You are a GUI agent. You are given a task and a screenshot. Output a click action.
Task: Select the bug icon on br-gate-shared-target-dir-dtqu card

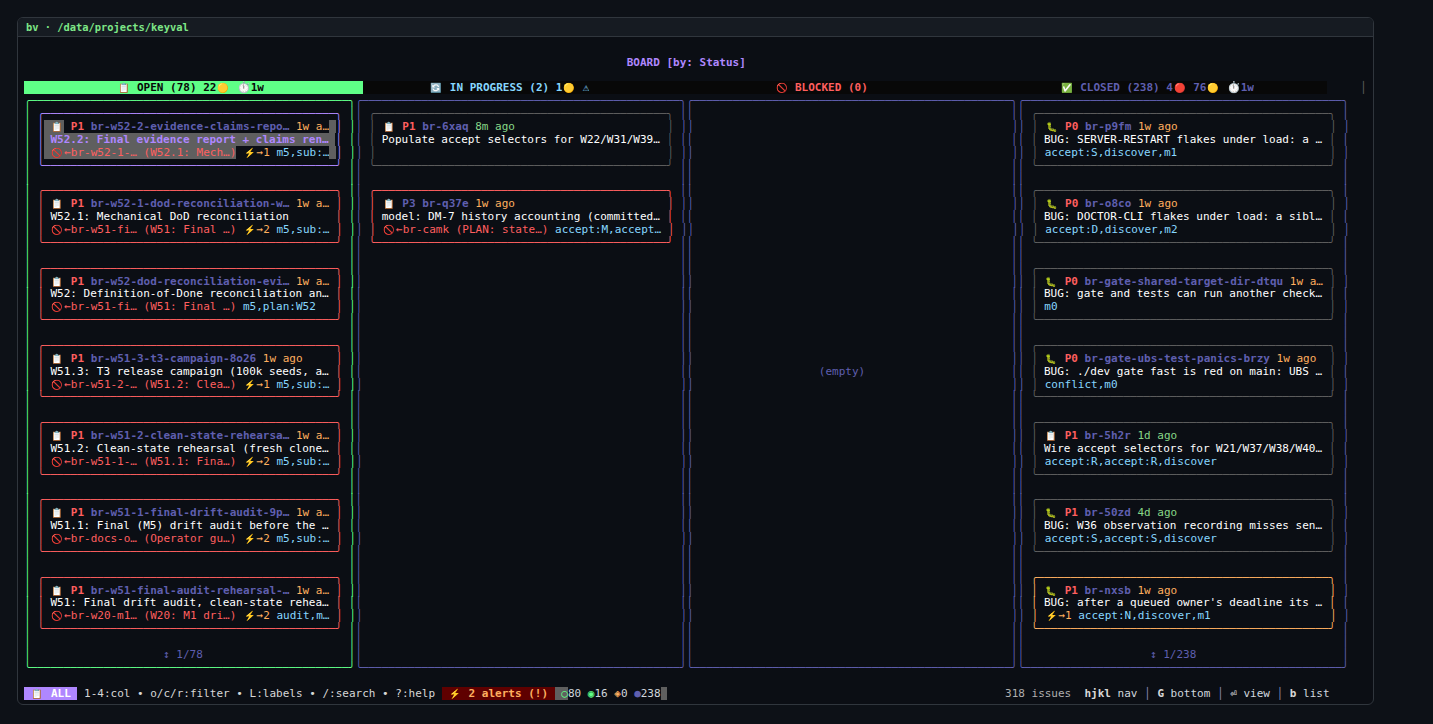click(1051, 282)
